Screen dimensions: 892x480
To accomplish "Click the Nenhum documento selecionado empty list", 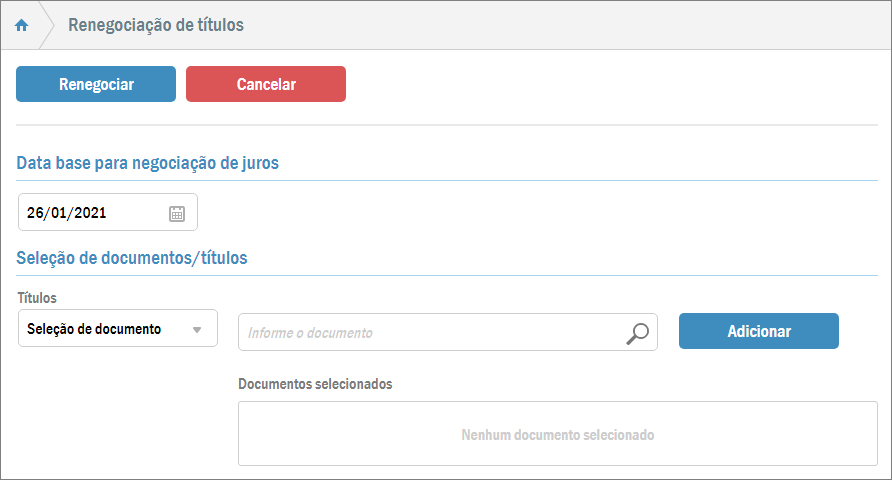I will [x=557, y=435].
